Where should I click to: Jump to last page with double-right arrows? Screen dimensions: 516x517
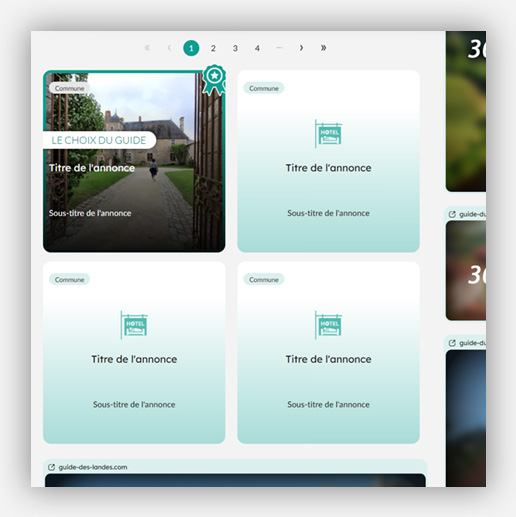click(323, 48)
